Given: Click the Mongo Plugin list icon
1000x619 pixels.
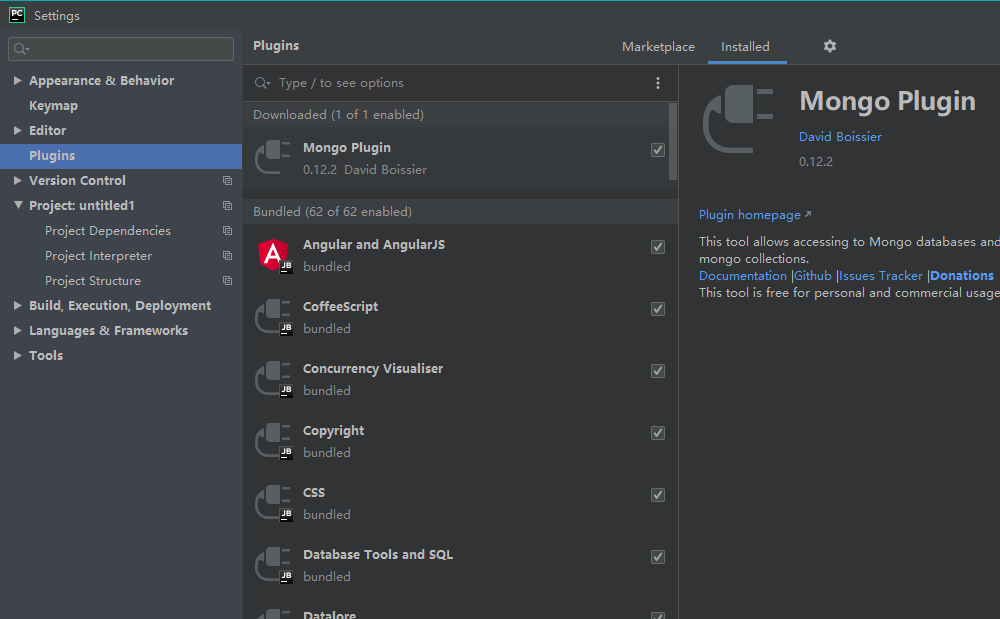Looking at the screenshot, I should pyautogui.click(x=273, y=157).
